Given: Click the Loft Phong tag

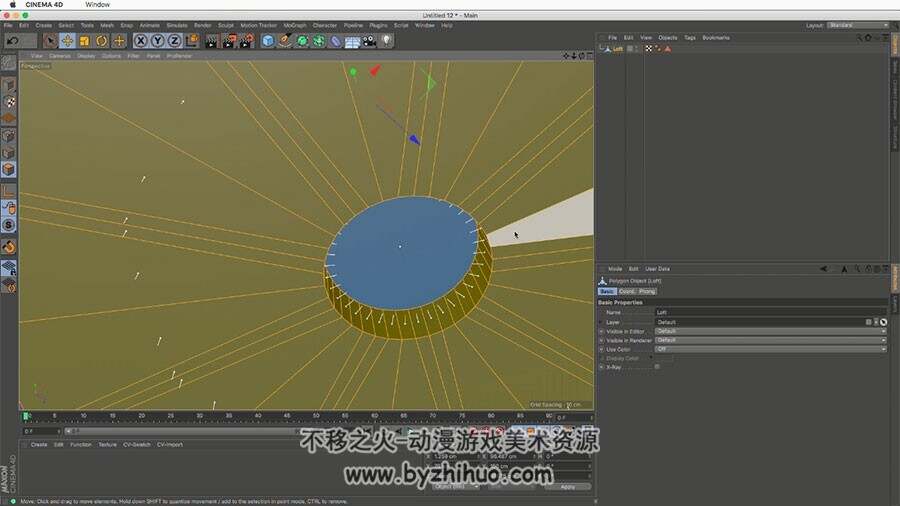Looking at the screenshot, I should [658, 49].
